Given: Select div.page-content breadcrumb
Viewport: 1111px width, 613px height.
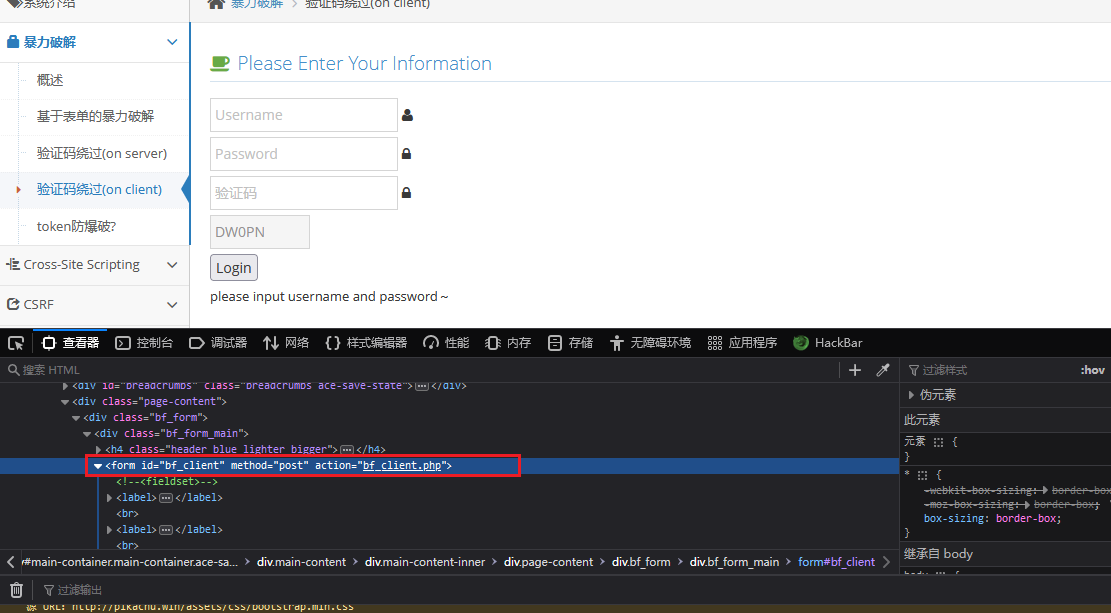Looking at the screenshot, I should click(548, 562).
